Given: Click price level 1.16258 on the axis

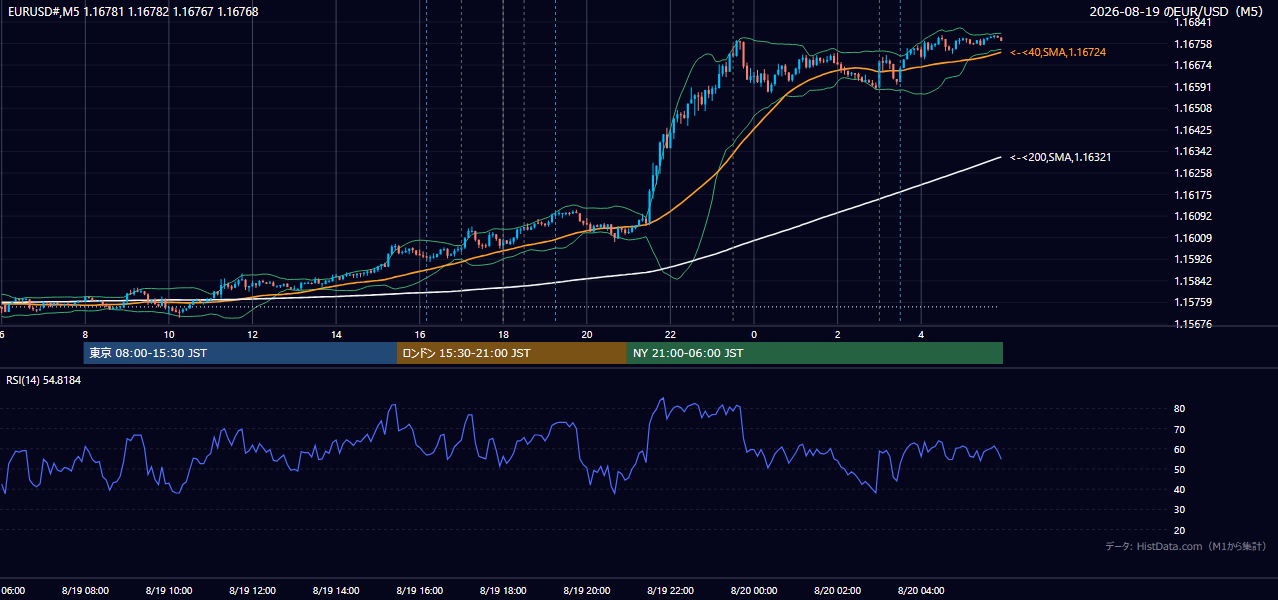Looking at the screenshot, I should 1192,173.
